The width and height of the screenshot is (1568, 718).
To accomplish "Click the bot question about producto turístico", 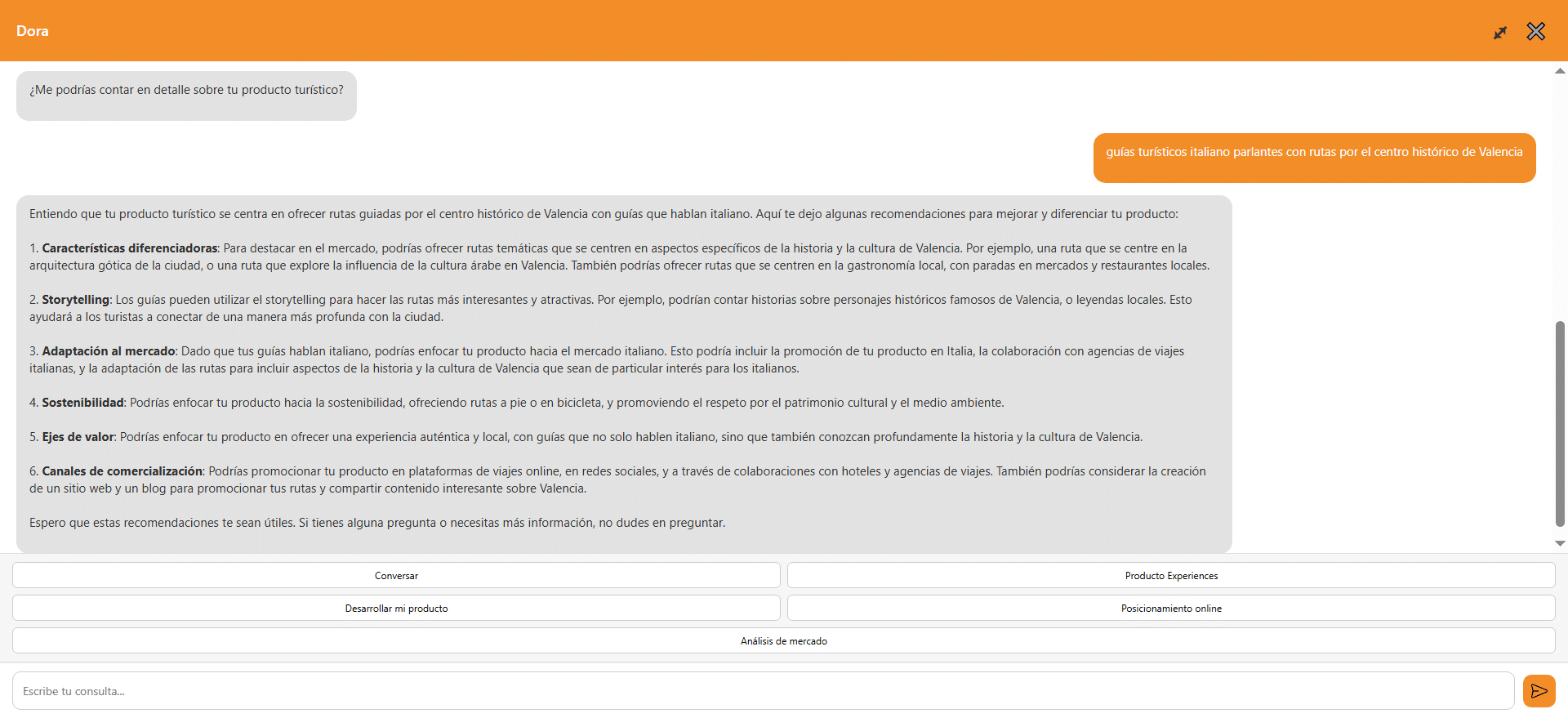I will [186, 91].
